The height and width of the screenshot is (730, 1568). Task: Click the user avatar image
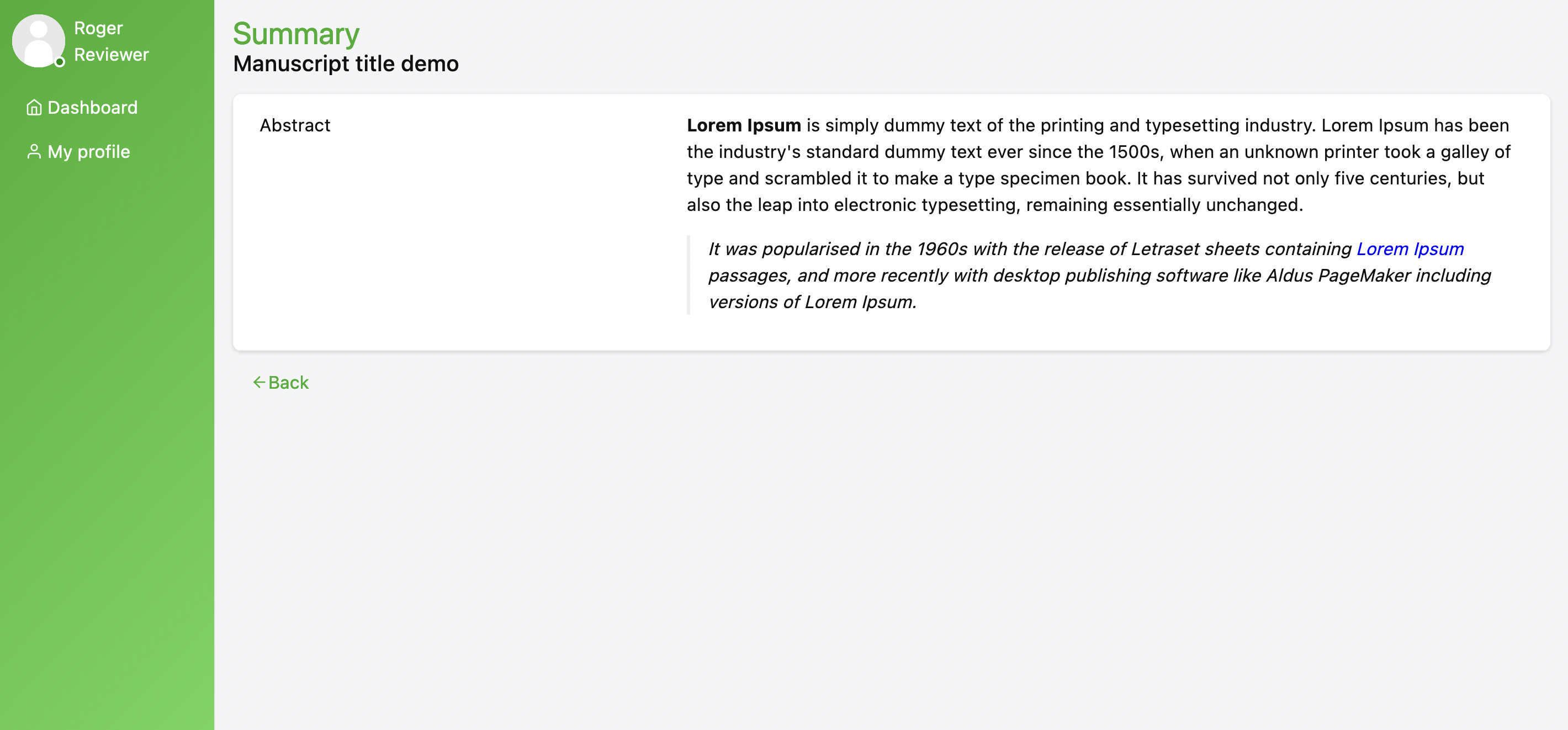pos(38,41)
